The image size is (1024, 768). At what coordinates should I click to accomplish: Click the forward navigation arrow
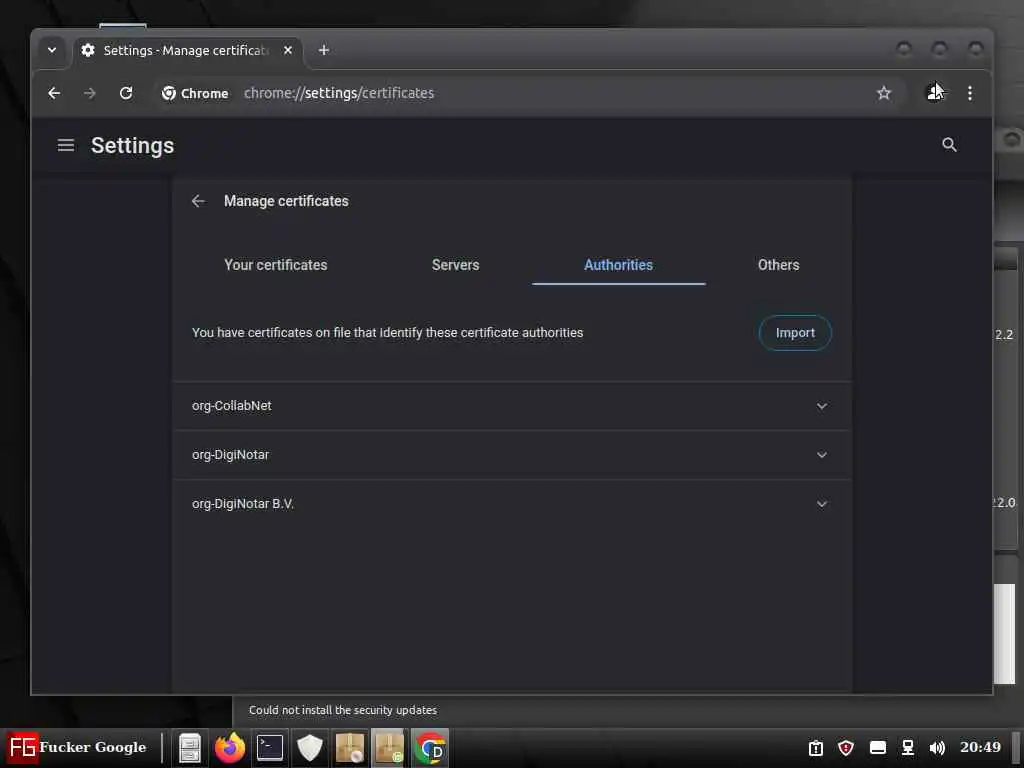pos(90,93)
